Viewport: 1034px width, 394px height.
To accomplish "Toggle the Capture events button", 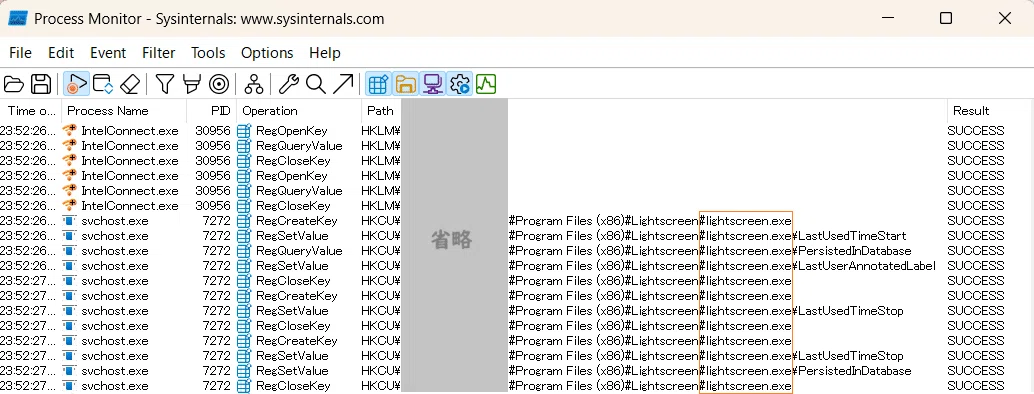I will (76, 84).
